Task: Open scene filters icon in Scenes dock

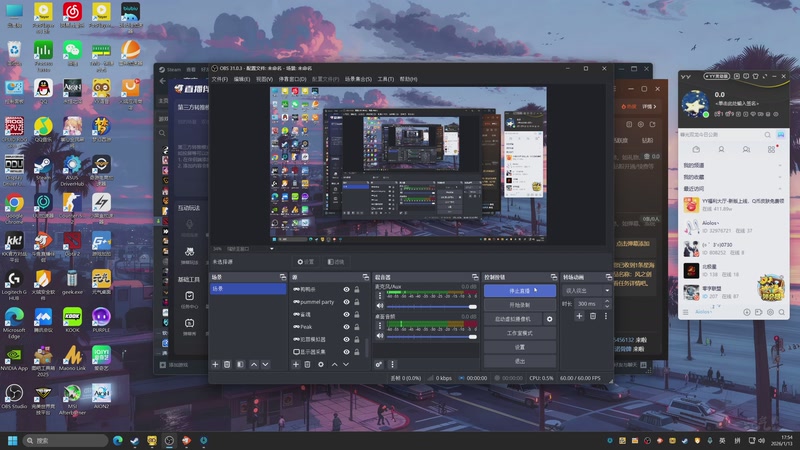Action: 240,364
